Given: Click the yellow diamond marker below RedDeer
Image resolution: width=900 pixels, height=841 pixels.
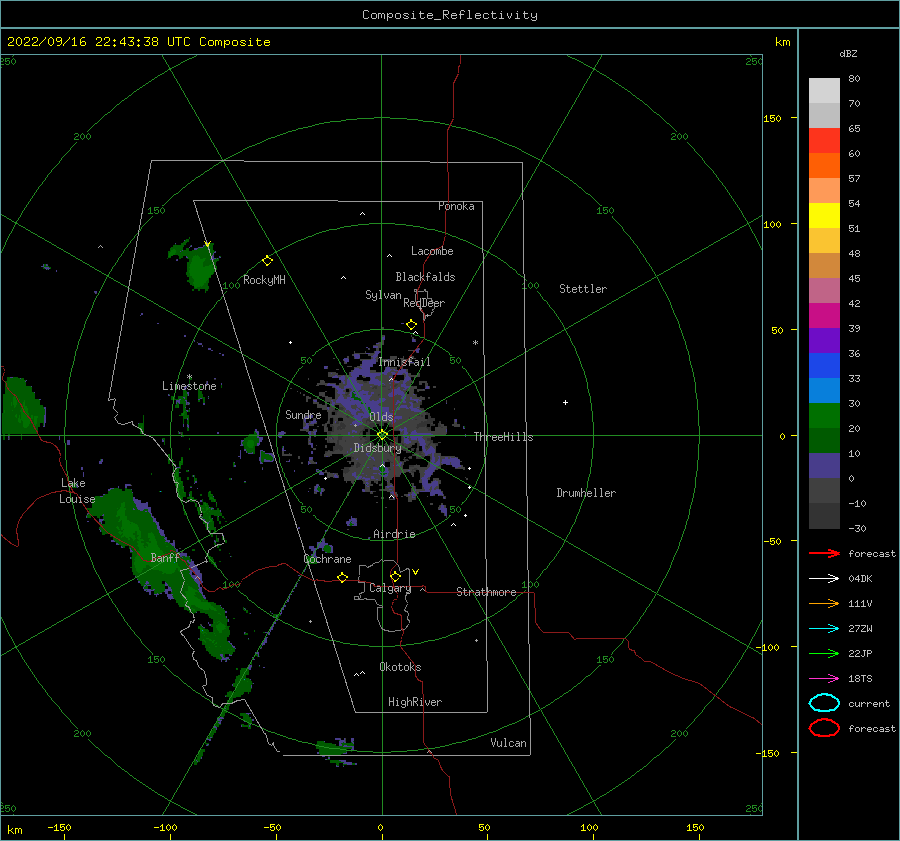Looking at the screenshot, I should 412,325.
